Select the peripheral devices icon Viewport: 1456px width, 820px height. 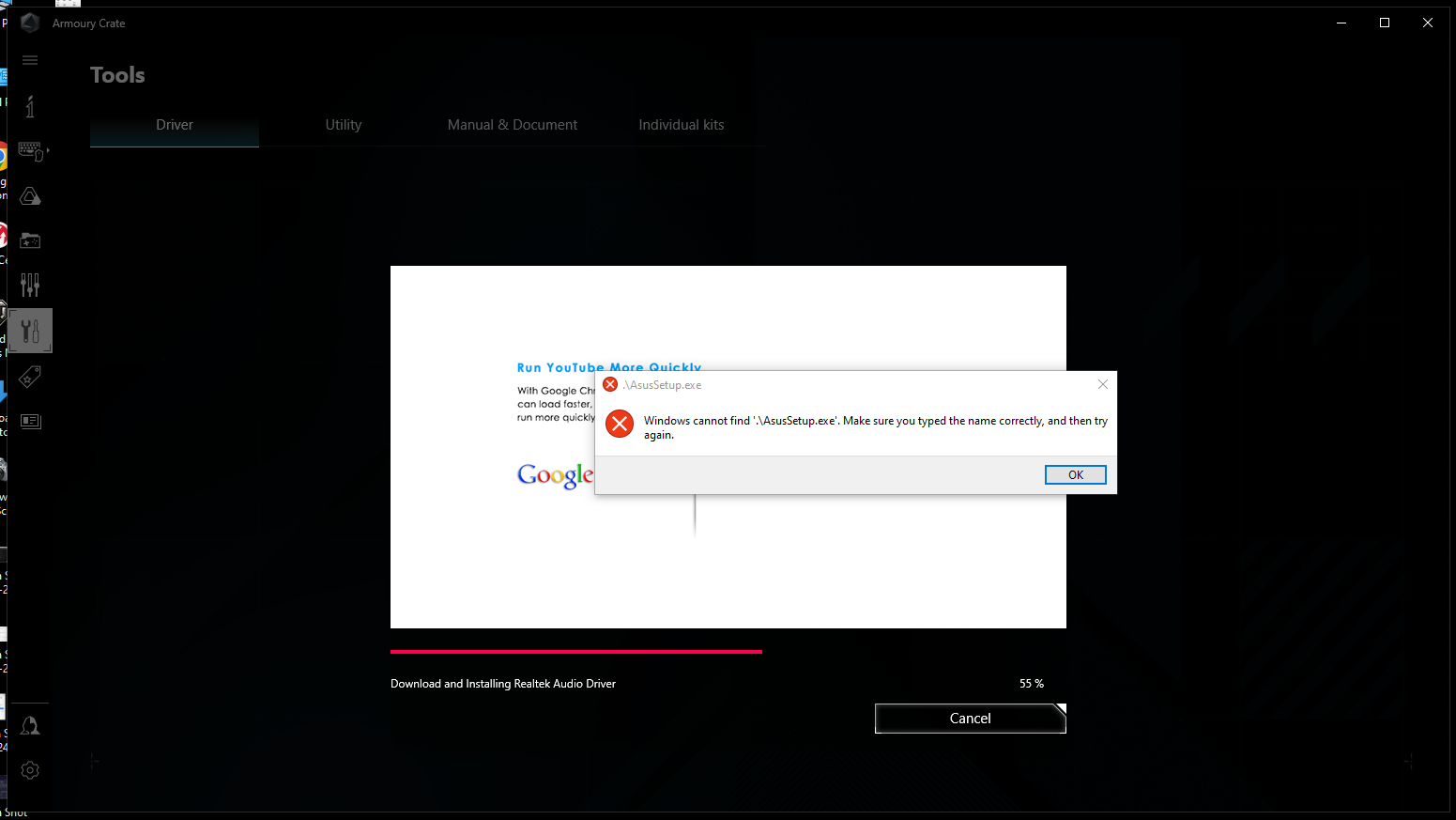[x=30, y=150]
